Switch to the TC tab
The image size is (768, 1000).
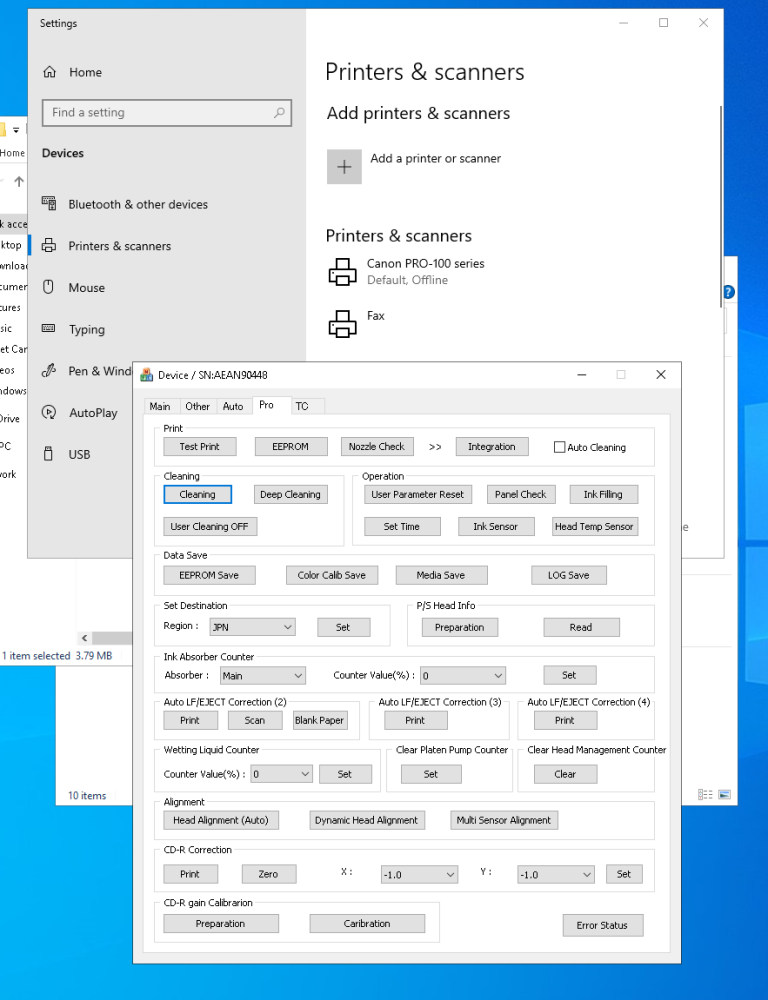coord(302,406)
